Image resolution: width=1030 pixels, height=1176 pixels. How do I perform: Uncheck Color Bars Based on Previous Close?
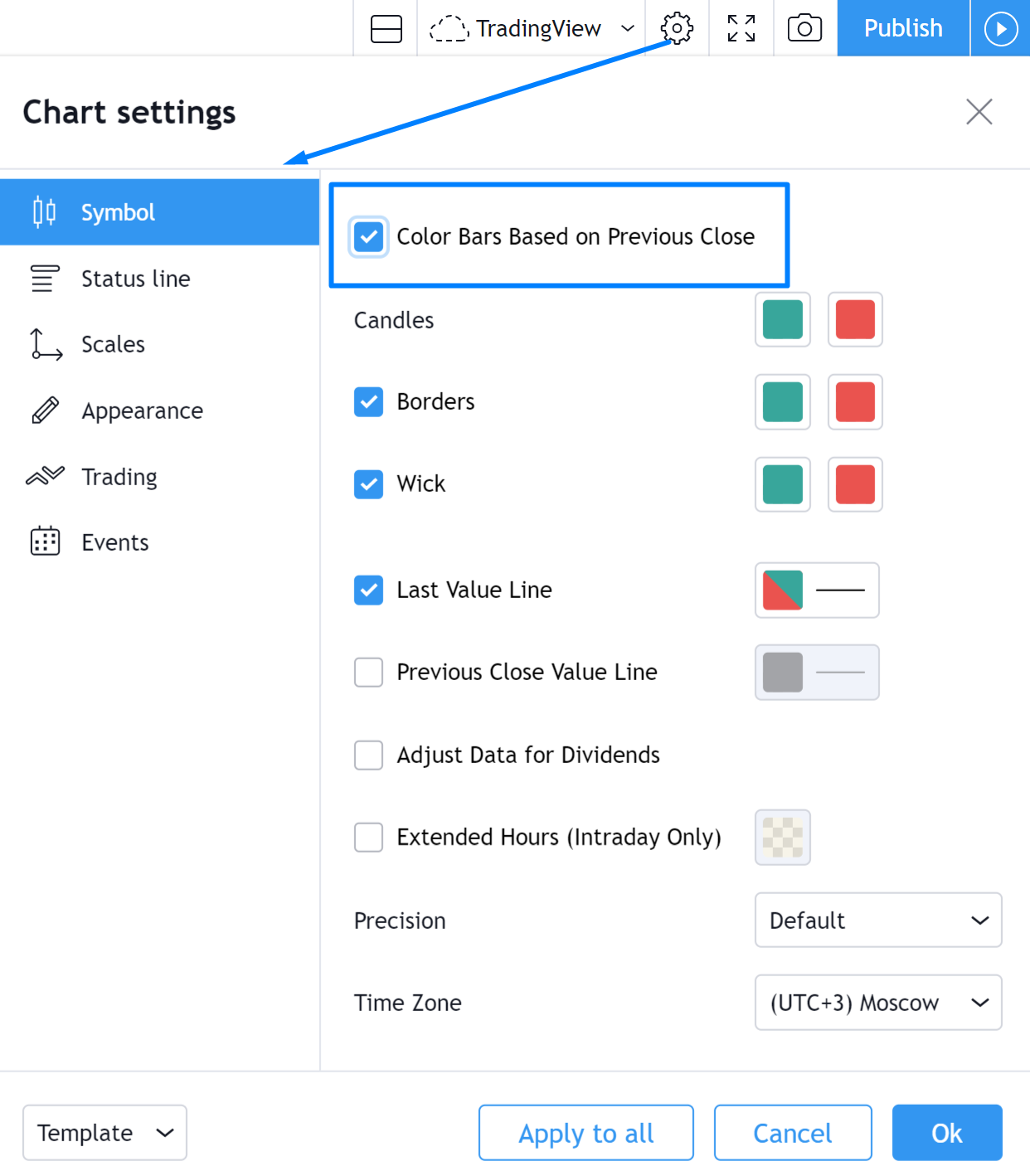coord(368,236)
